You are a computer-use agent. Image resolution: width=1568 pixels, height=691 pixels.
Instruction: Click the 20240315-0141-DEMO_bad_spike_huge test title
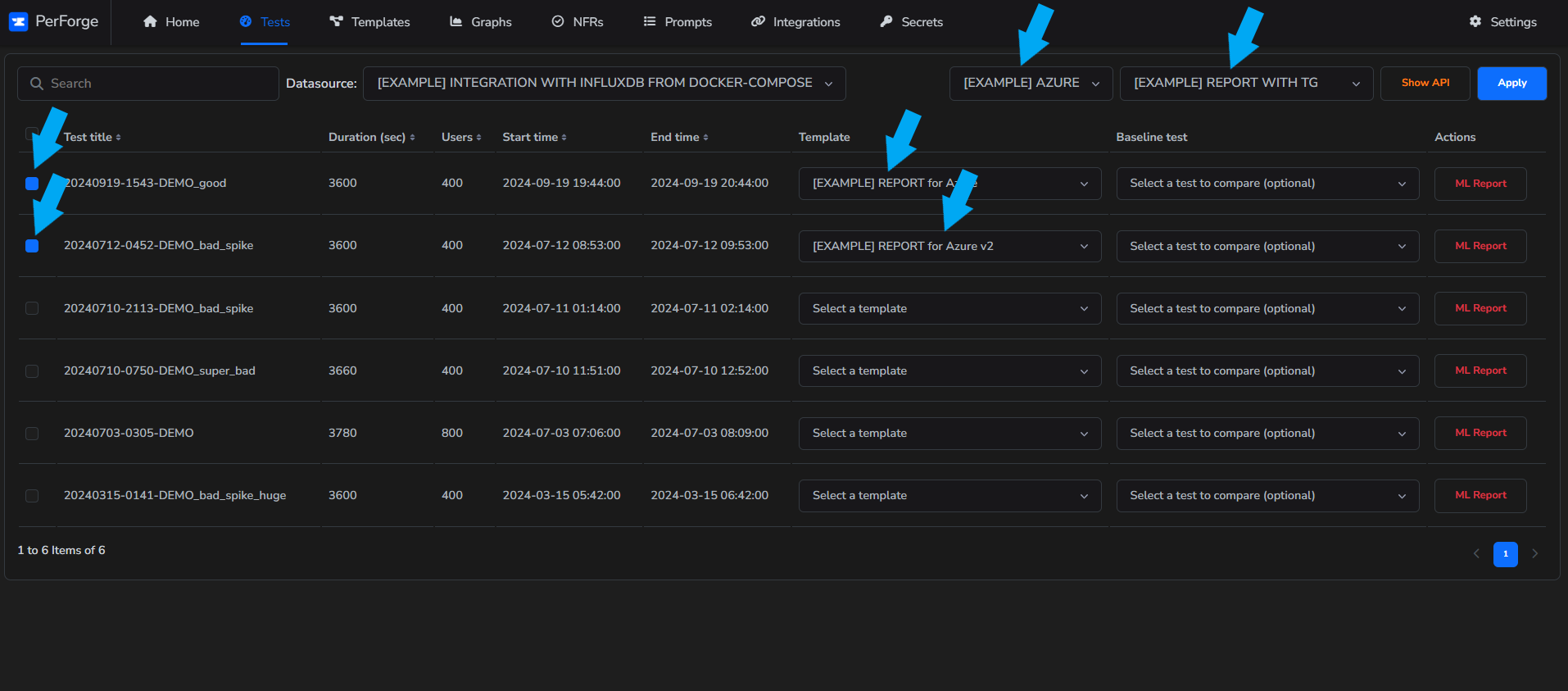pos(175,495)
